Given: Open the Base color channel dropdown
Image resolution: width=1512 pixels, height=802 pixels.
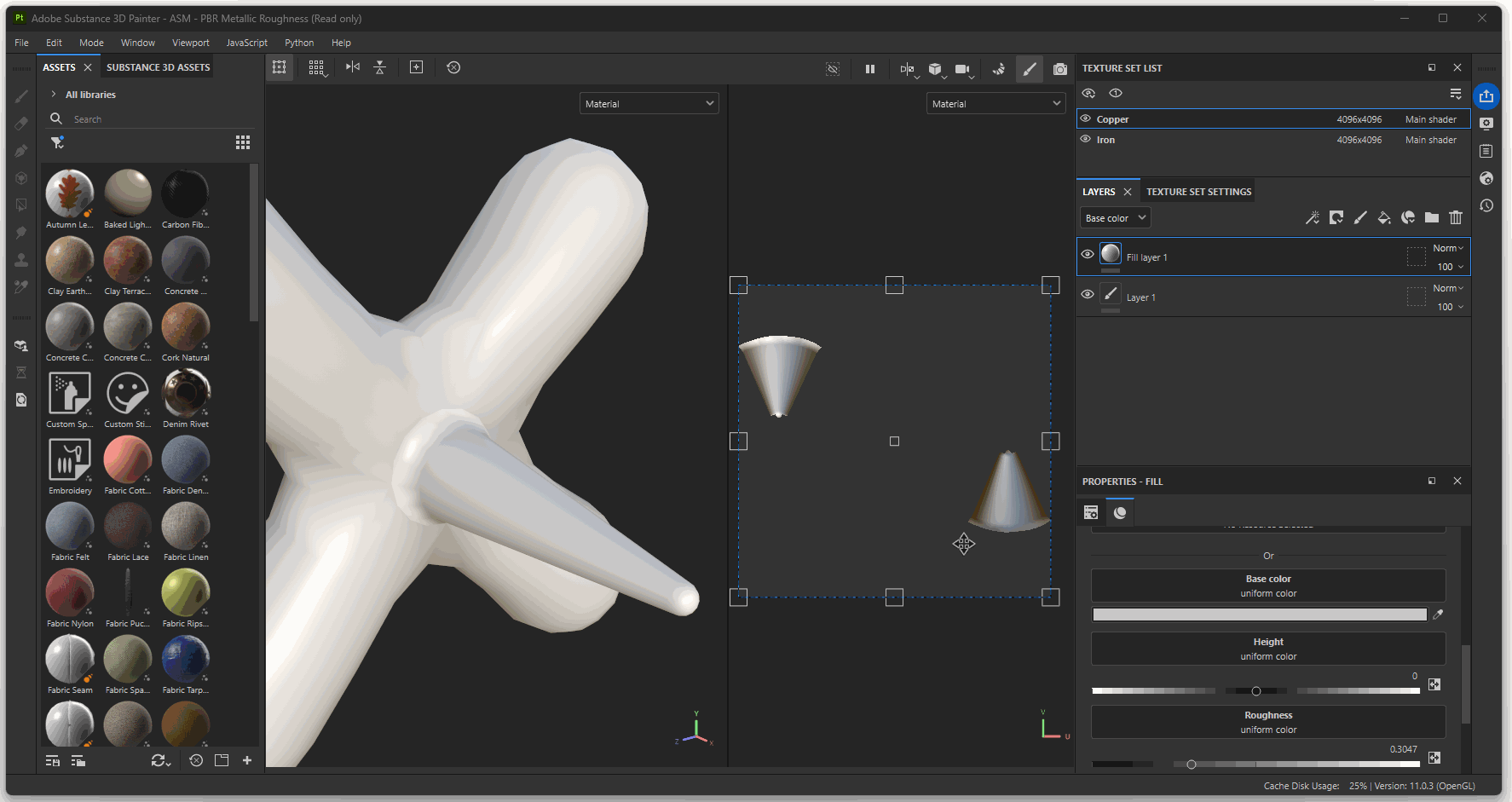Looking at the screenshot, I should pos(1115,218).
